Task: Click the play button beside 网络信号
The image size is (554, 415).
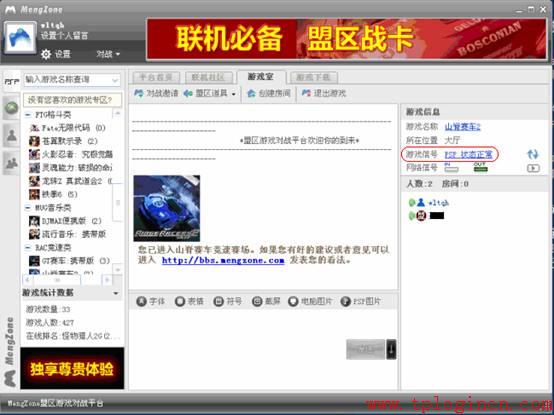Action: [x=533, y=168]
